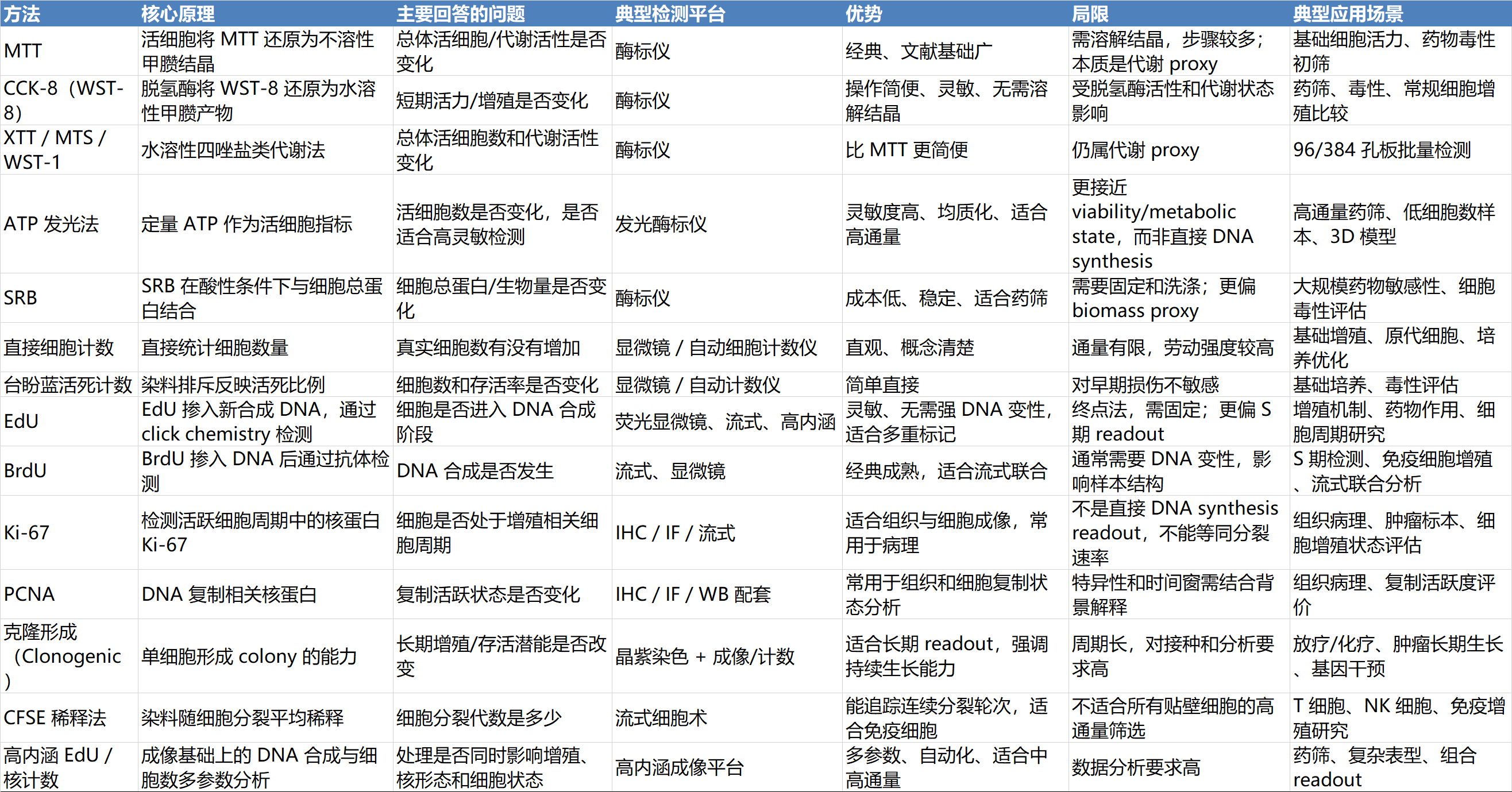Click the 方法 column header

tap(22, 13)
